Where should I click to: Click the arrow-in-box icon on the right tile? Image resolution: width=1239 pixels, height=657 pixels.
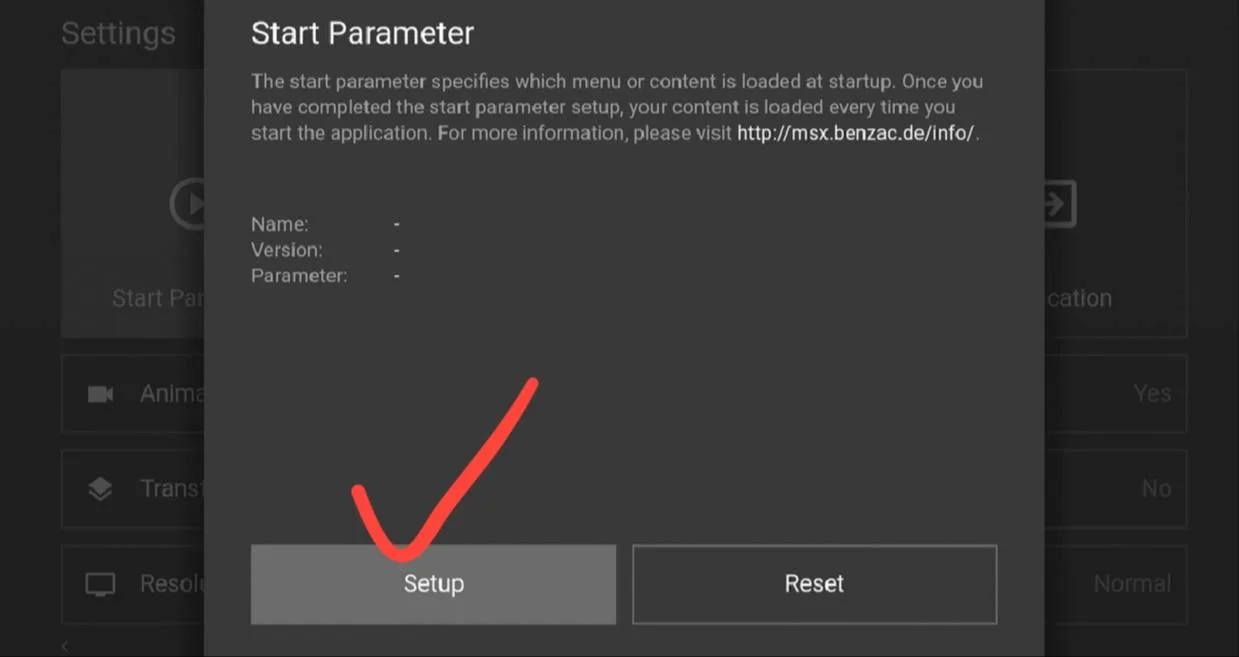point(1060,203)
